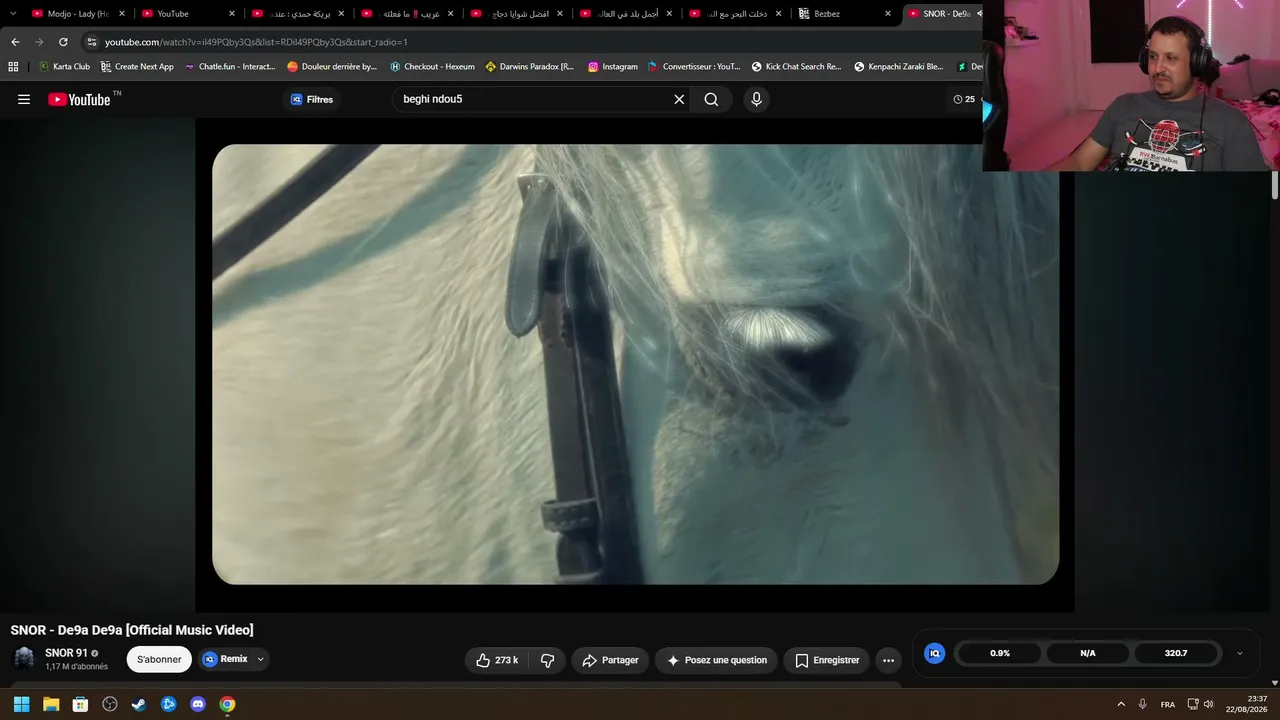Click the Remix button

(225, 659)
